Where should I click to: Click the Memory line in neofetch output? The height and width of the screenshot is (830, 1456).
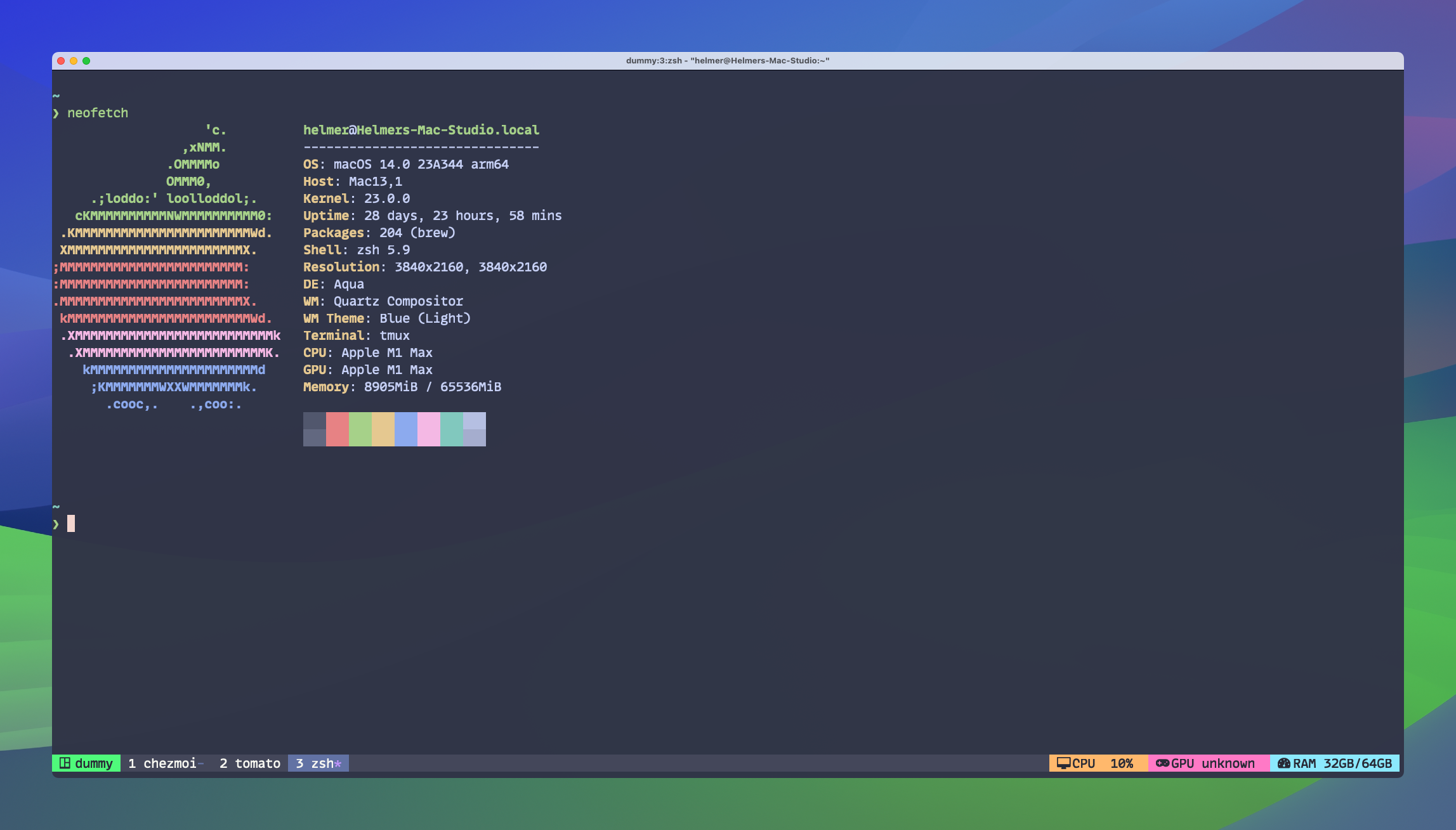pos(402,387)
